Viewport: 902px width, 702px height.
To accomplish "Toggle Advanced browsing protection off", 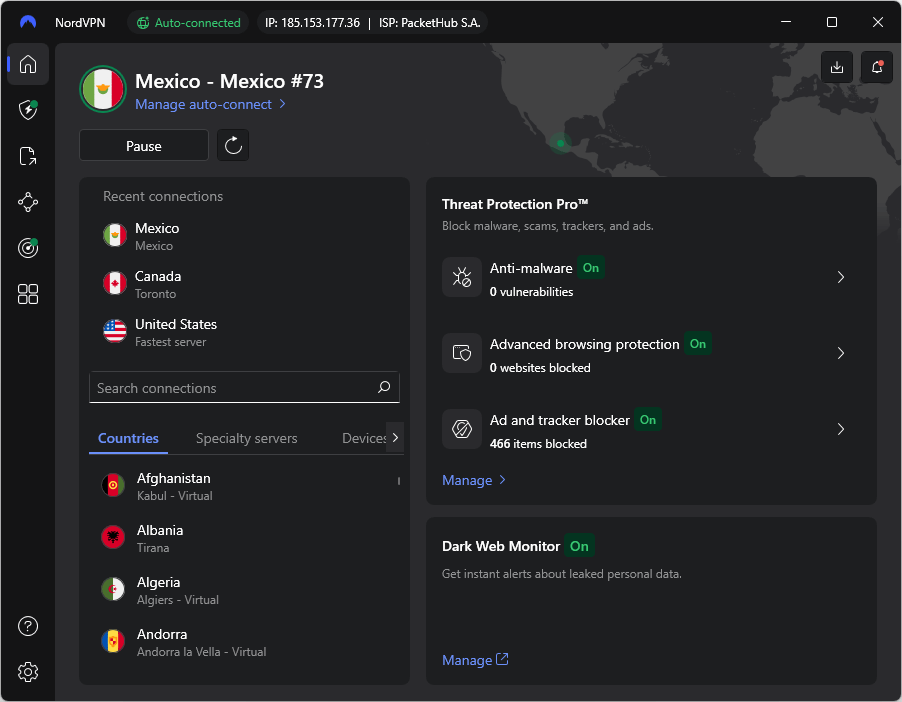I will [x=698, y=344].
